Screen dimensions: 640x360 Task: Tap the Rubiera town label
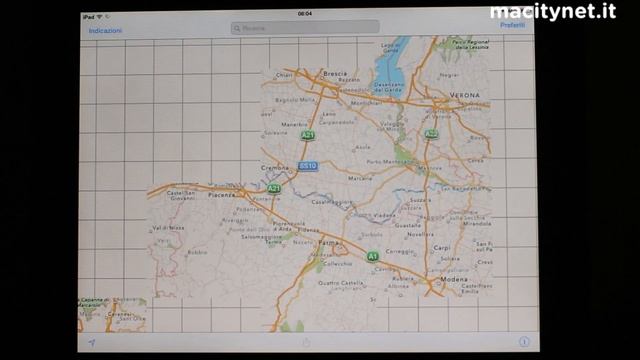click(403, 278)
